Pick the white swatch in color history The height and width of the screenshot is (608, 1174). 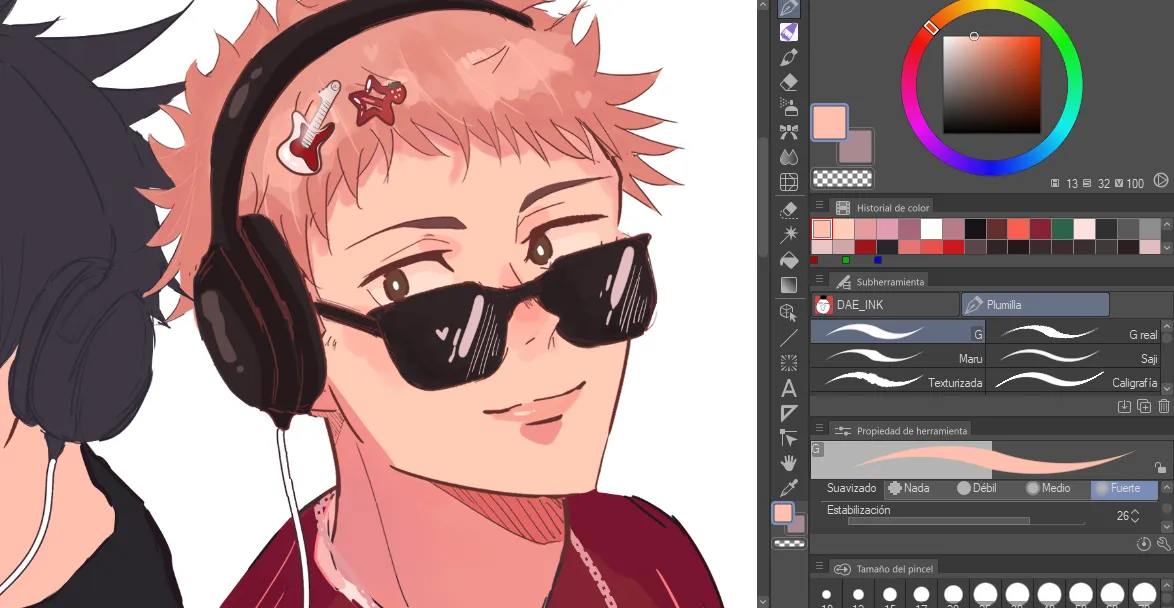point(931,228)
